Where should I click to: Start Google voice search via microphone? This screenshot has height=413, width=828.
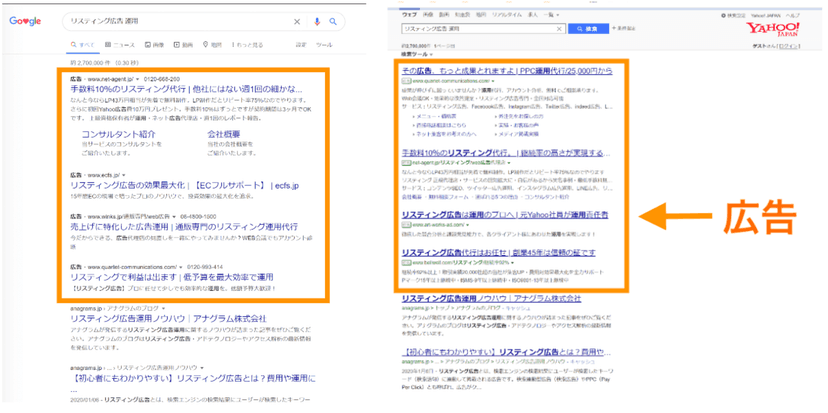[317, 22]
